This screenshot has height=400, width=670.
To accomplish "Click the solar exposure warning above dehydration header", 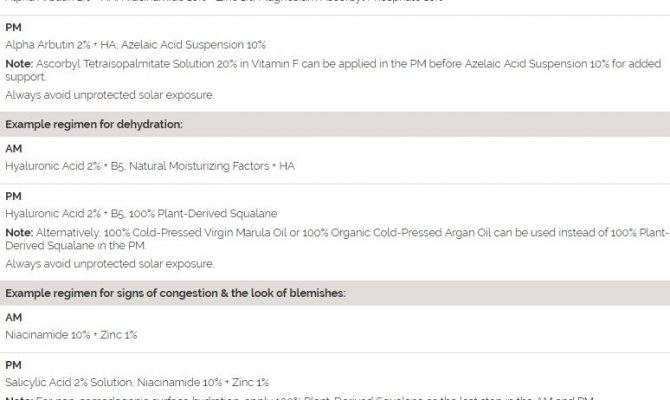I will pos(109,95).
